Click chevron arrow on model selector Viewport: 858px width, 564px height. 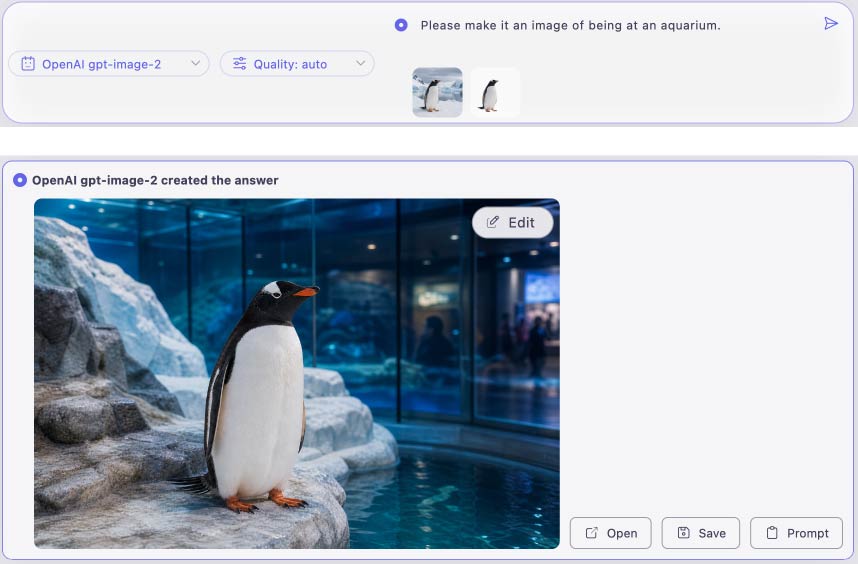(x=195, y=63)
